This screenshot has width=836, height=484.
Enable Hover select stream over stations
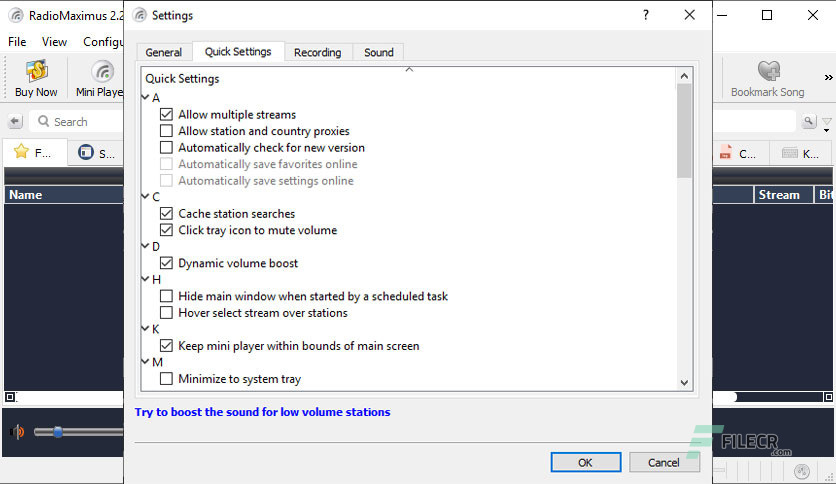click(166, 313)
